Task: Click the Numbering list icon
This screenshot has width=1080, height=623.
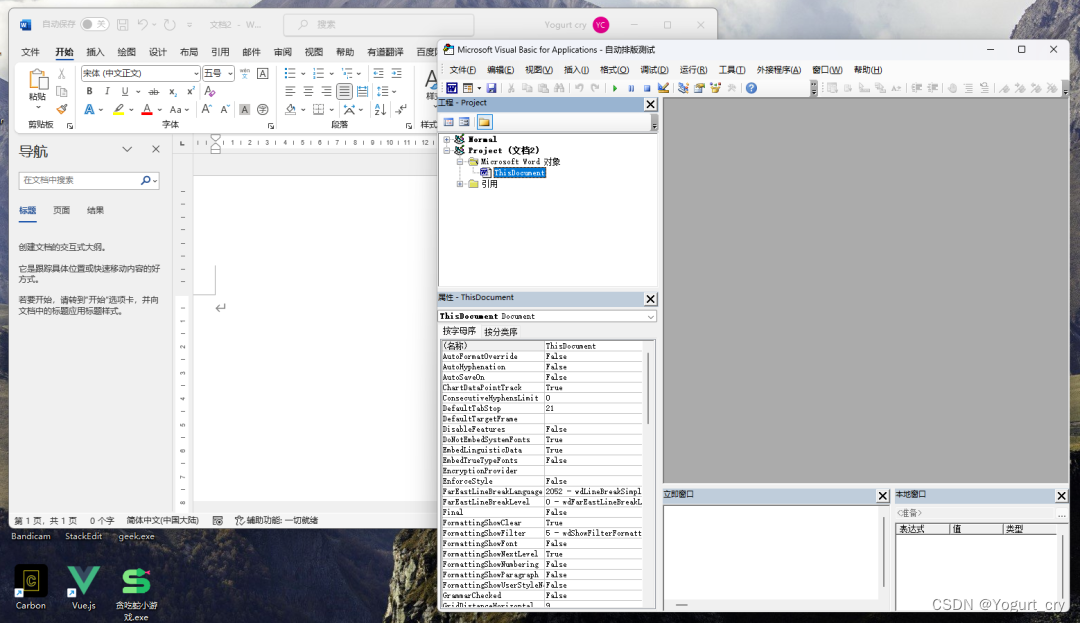Action: [x=318, y=73]
